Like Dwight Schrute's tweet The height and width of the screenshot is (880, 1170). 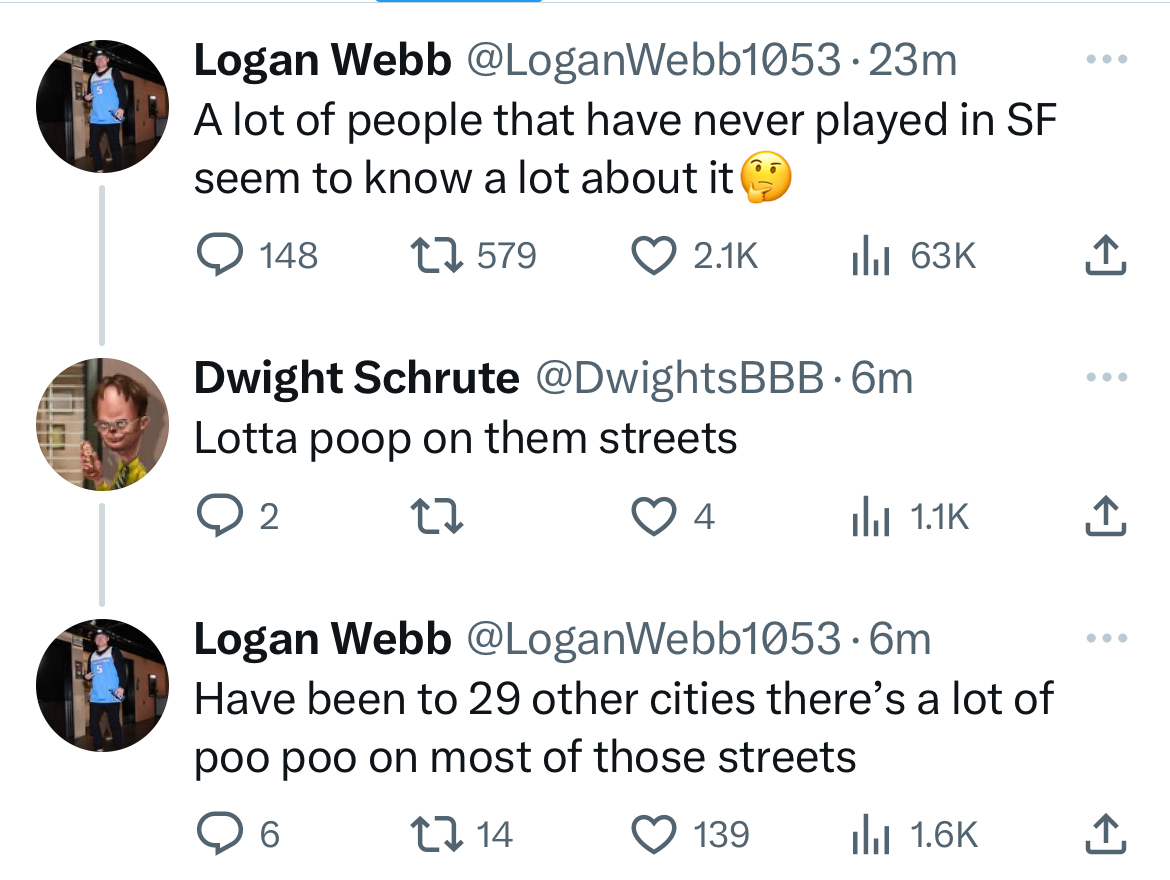point(653,516)
